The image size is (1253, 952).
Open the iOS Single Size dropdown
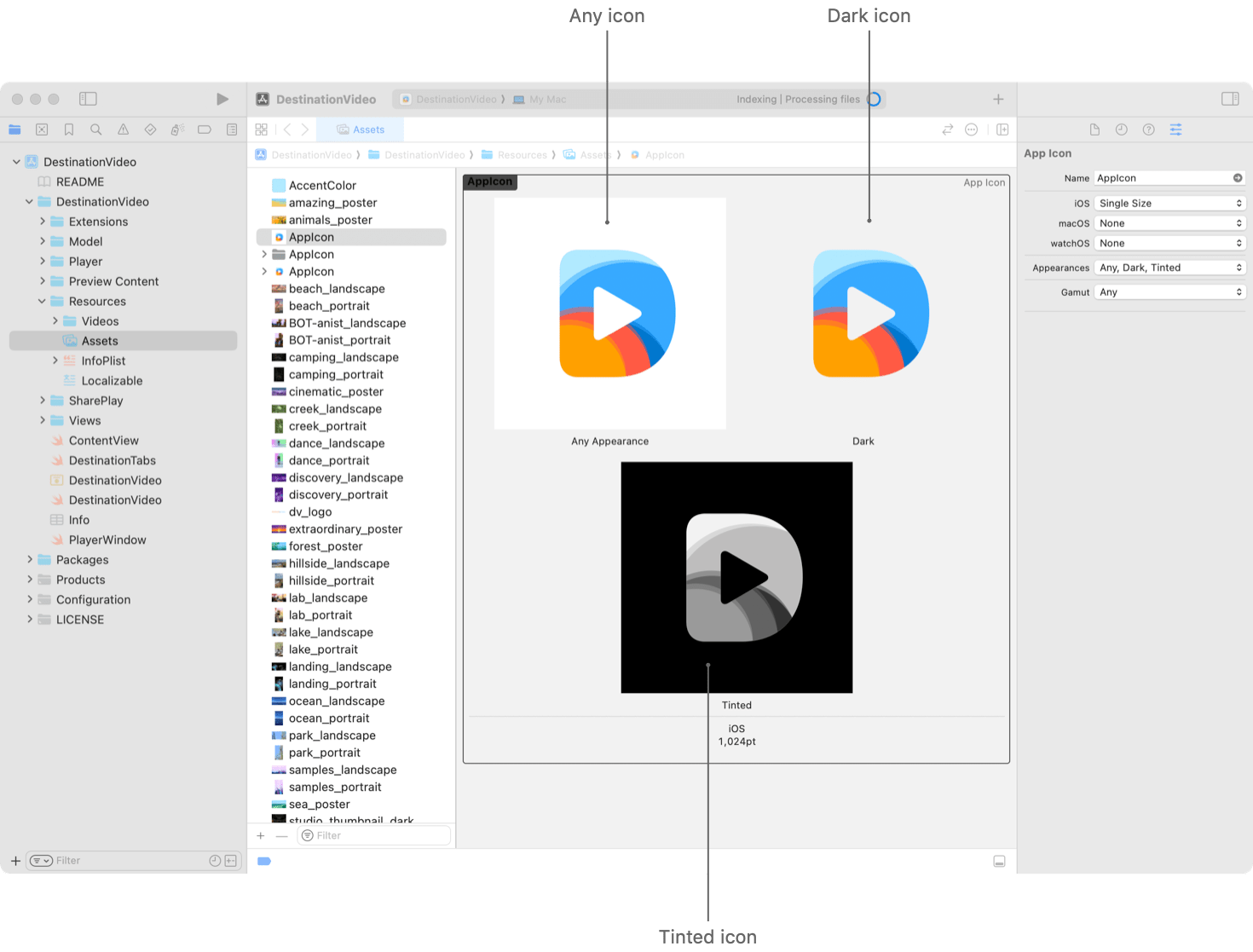(x=1169, y=203)
